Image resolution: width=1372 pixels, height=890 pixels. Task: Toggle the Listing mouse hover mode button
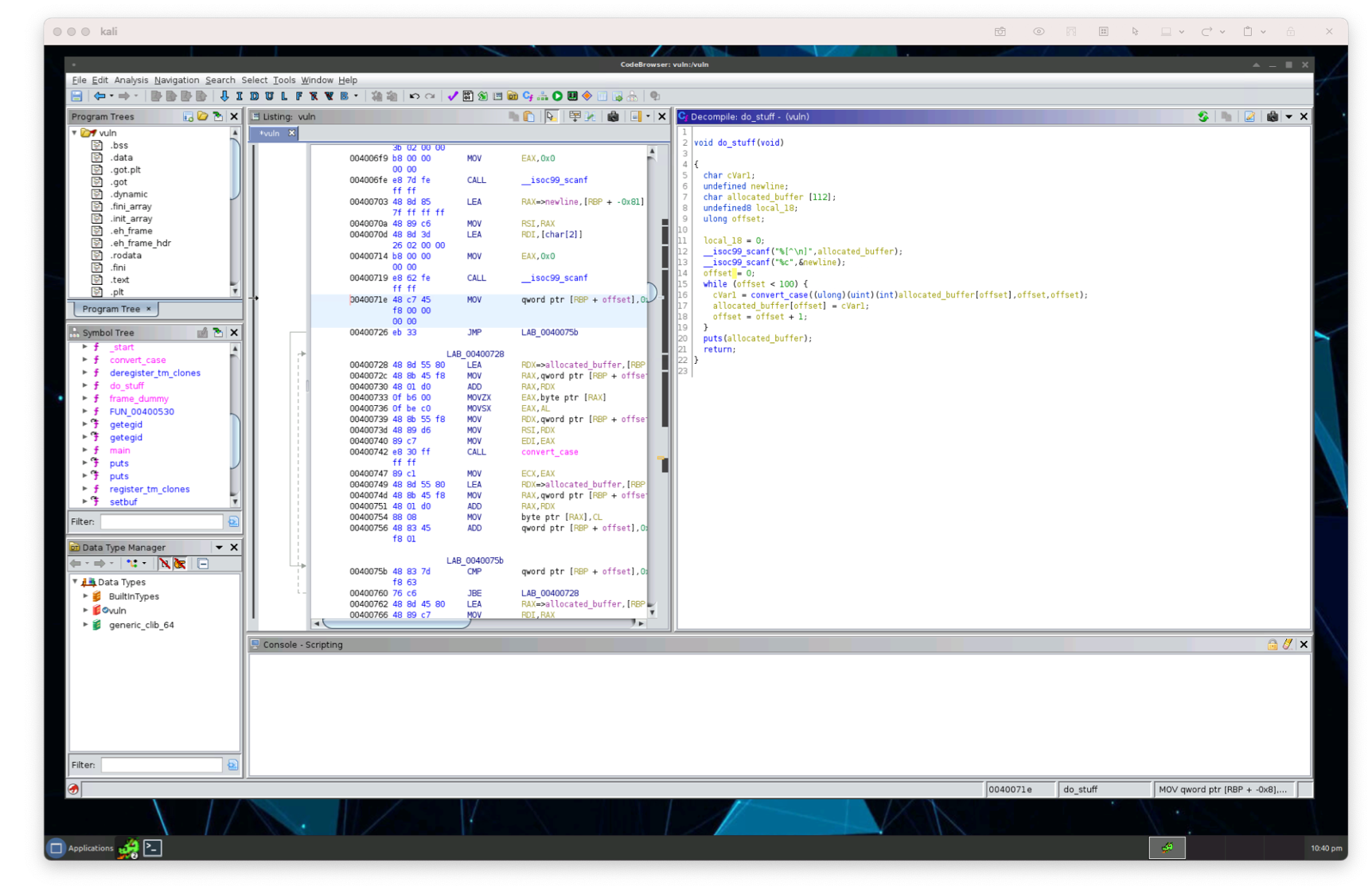coord(551,116)
